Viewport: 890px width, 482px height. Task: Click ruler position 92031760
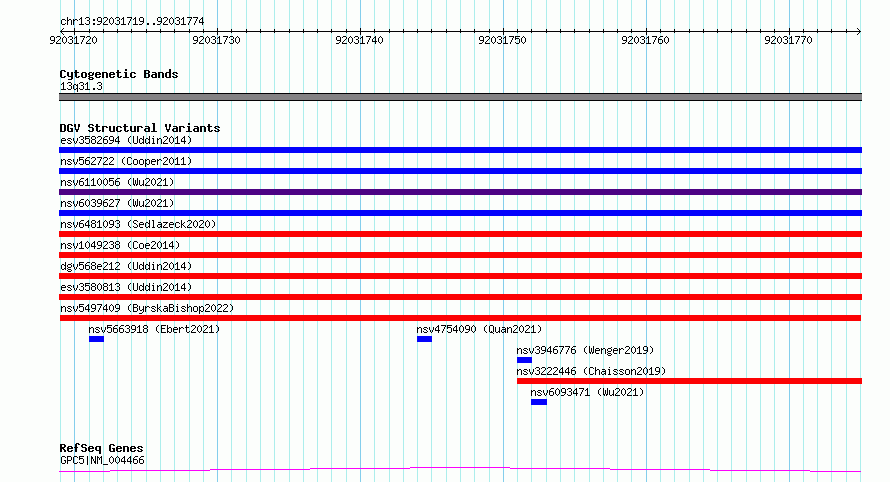point(645,40)
